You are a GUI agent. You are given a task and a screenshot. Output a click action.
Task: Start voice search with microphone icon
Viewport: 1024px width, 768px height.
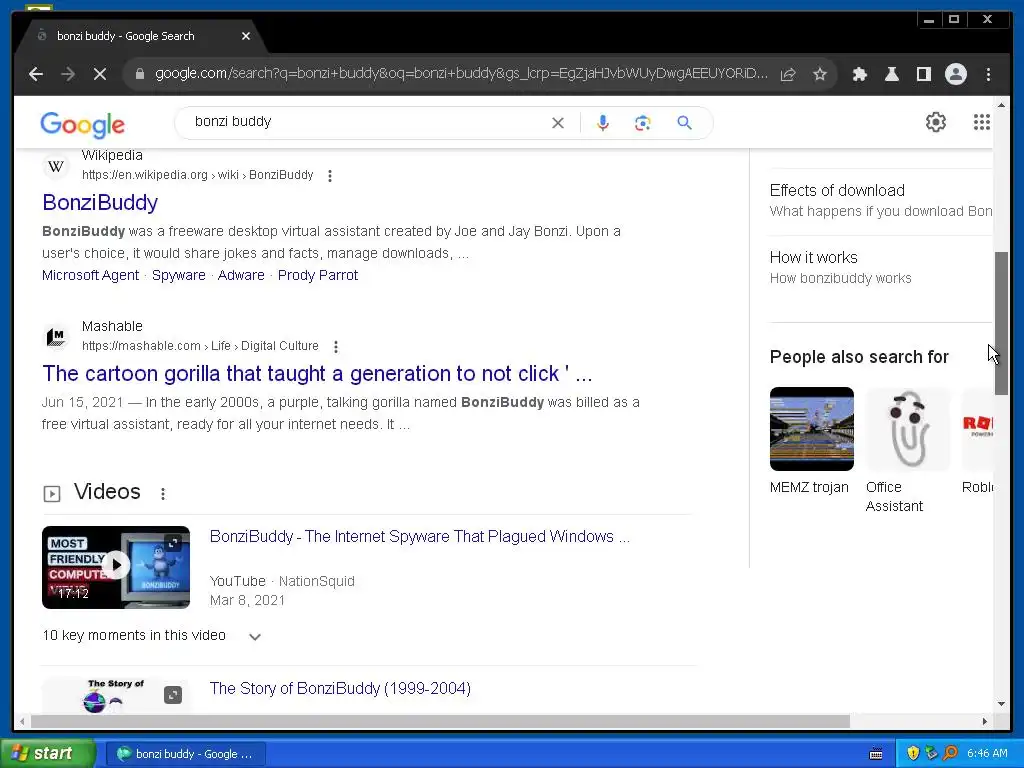603,123
